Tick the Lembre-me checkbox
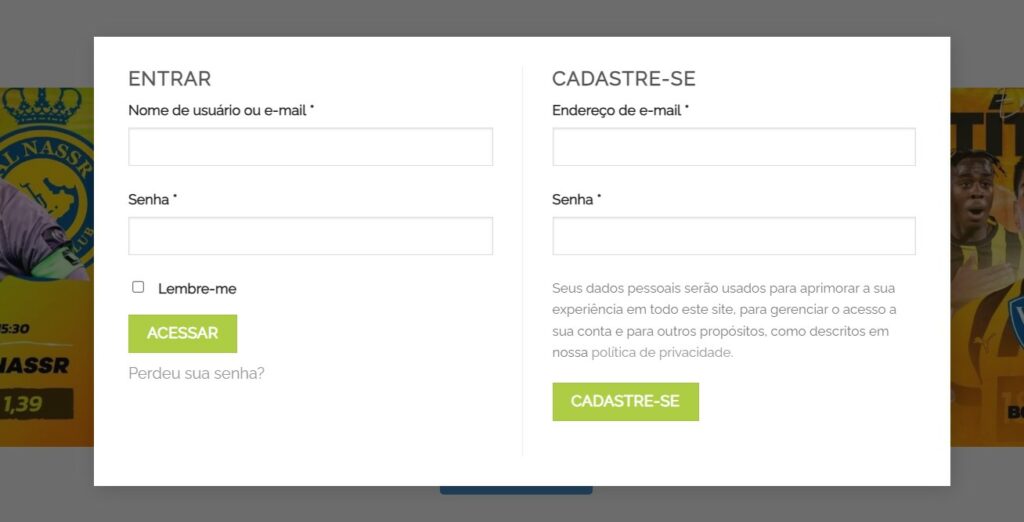 coord(138,287)
